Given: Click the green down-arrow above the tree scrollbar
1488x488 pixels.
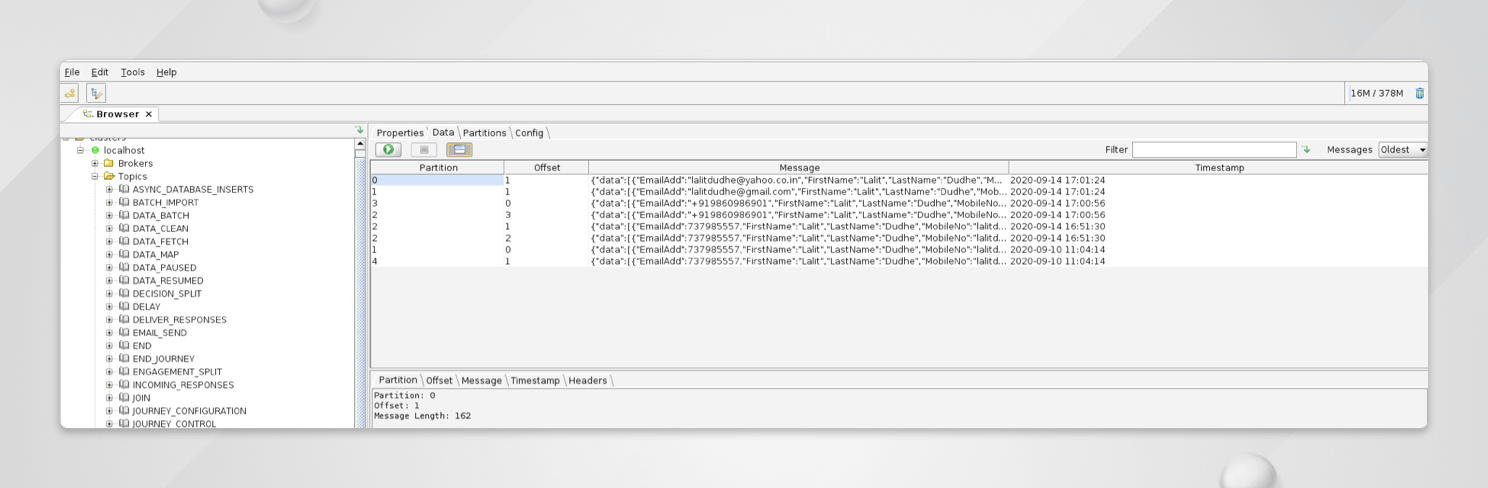Looking at the screenshot, I should click(x=360, y=130).
